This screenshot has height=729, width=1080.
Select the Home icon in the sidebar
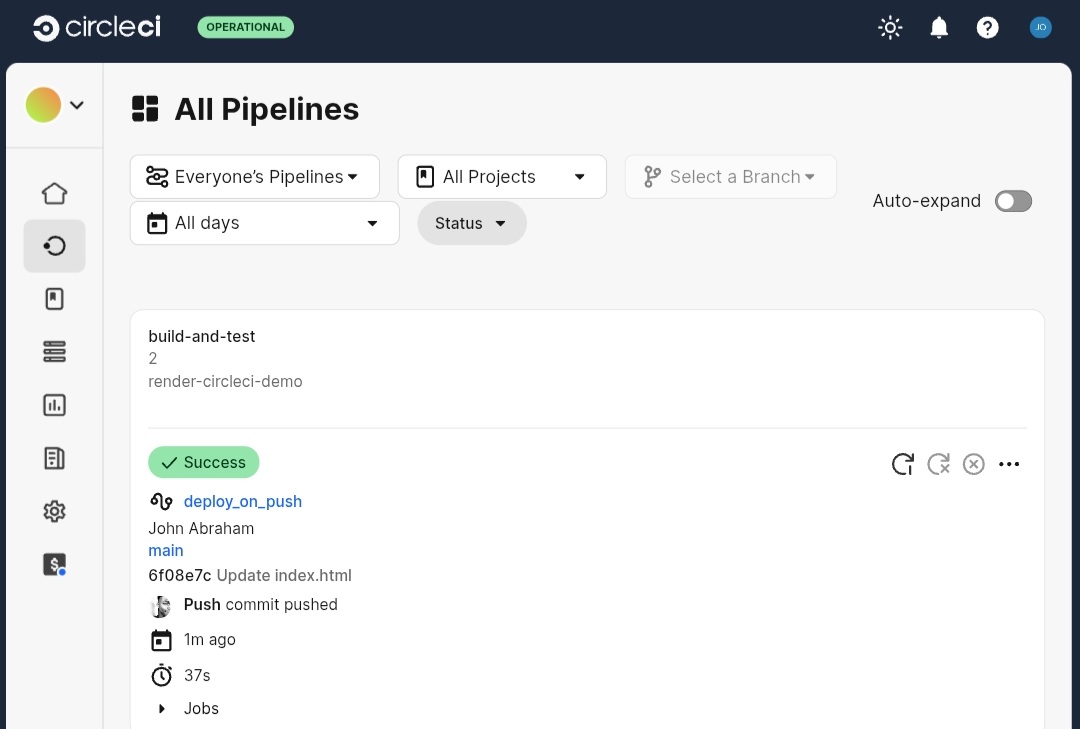pyautogui.click(x=54, y=193)
